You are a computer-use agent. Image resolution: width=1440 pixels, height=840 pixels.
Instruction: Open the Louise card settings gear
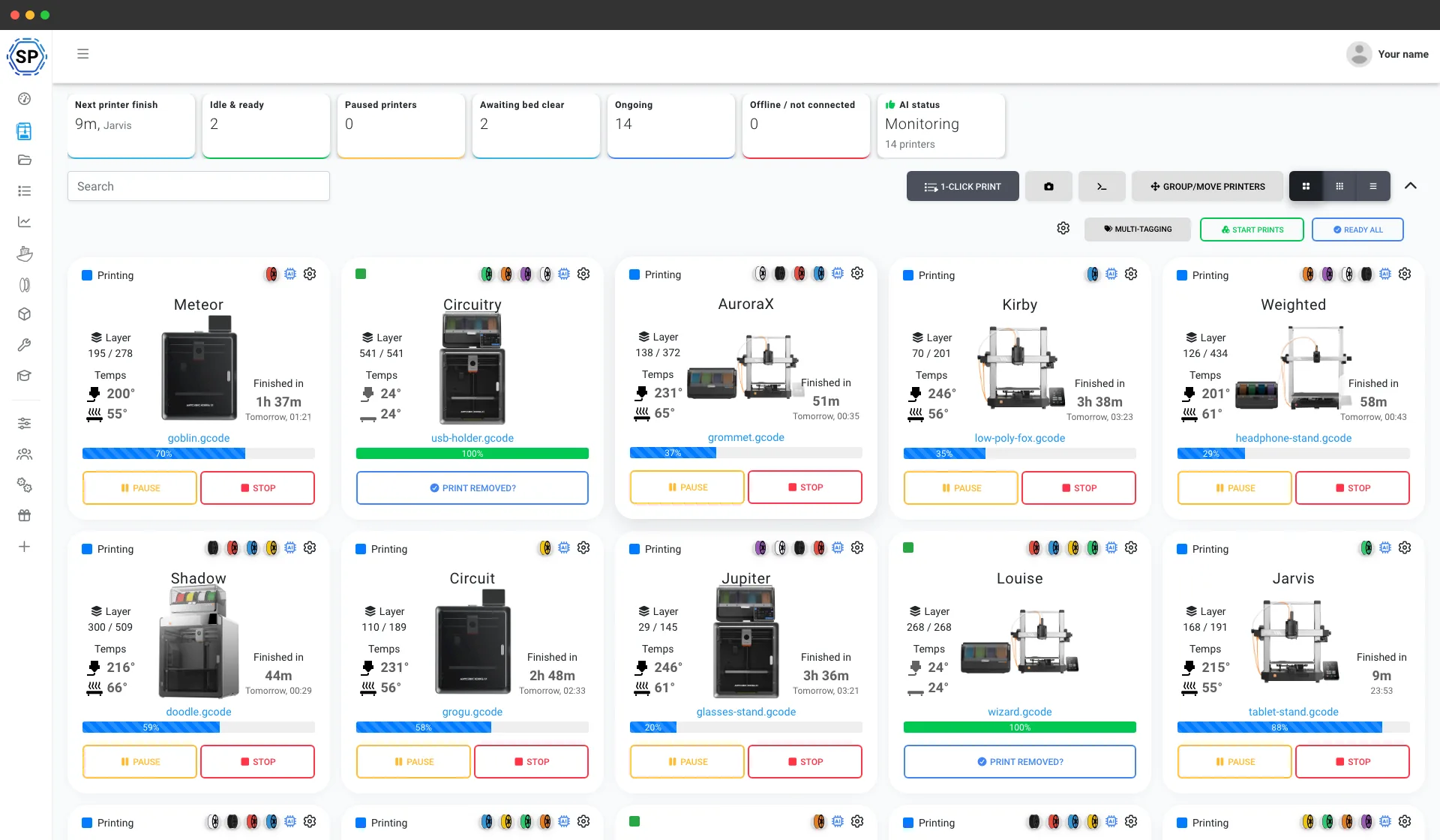pos(1131,548)
